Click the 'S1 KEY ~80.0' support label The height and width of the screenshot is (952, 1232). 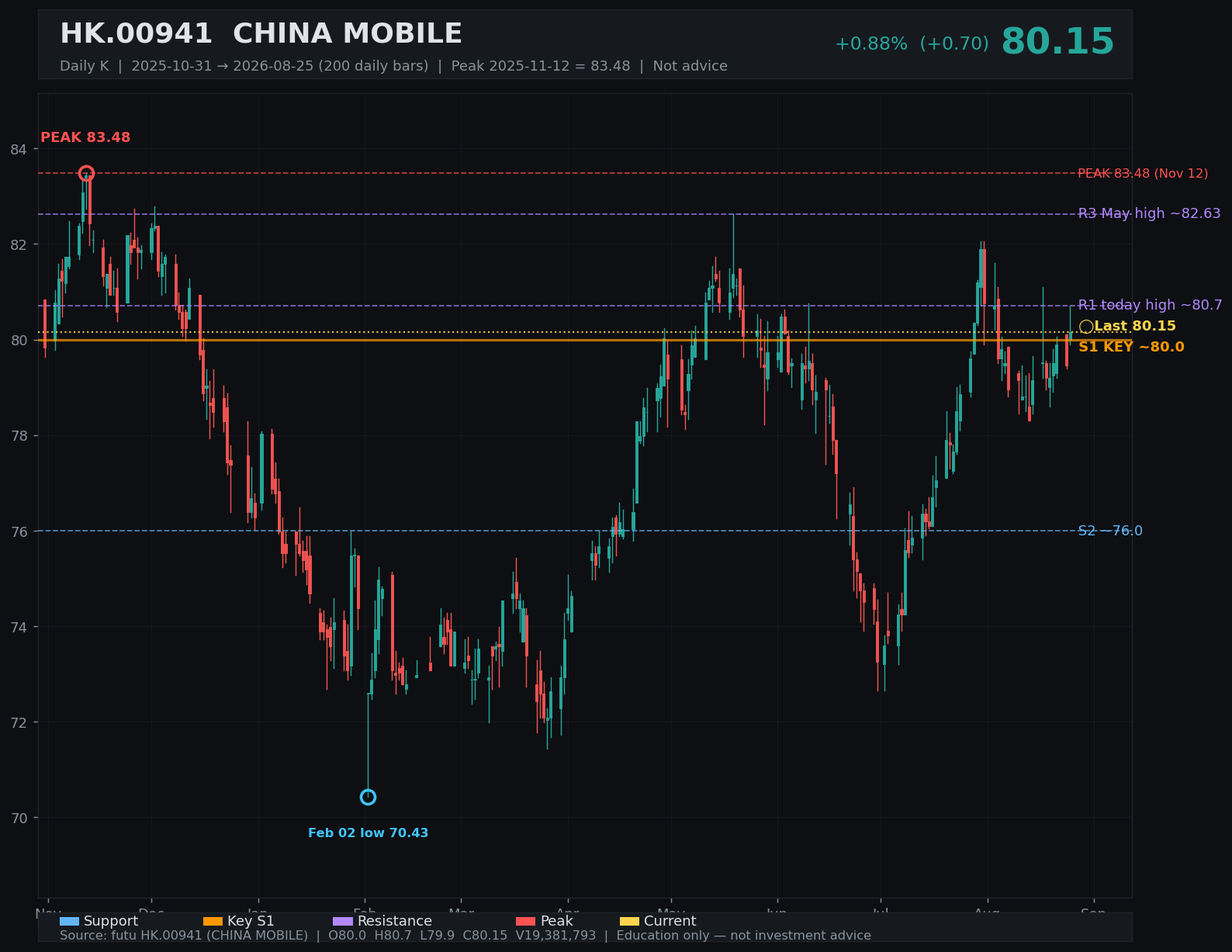coord(1131,347)
